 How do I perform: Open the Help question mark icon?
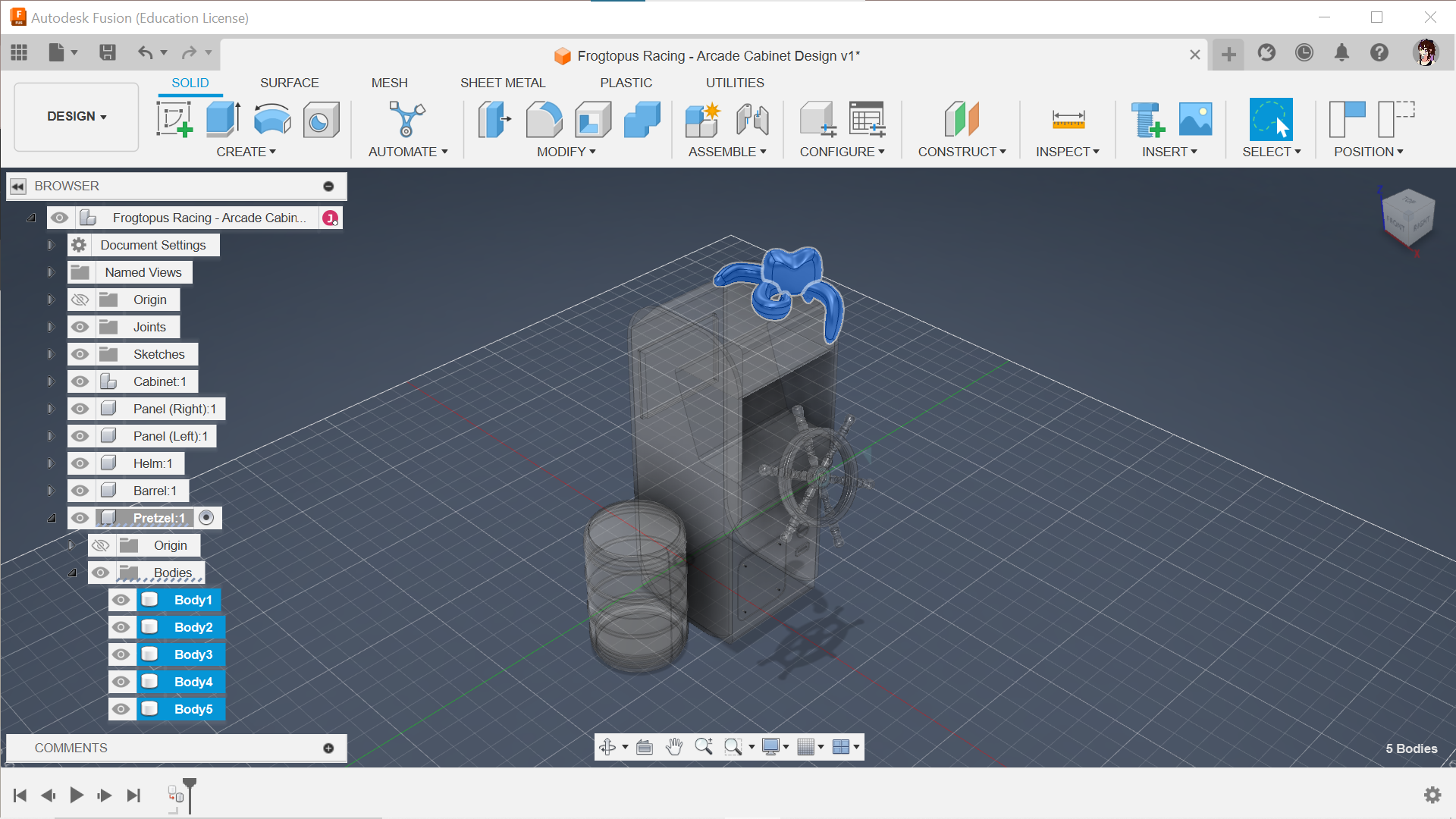click(x=1379, y=52)
